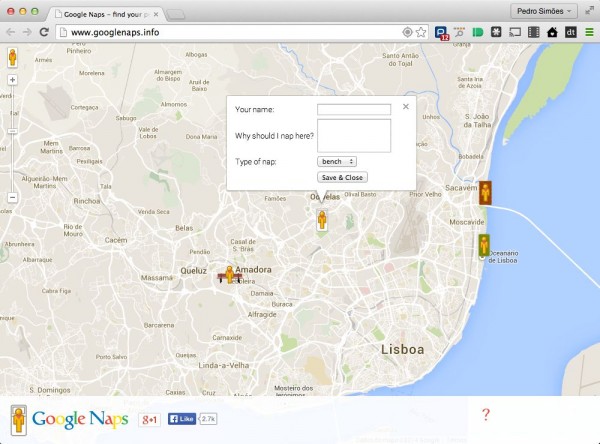Viewport: 600px width, 444px height.
Task: Click the 2.7k like count
Action: tap(209, 419)
